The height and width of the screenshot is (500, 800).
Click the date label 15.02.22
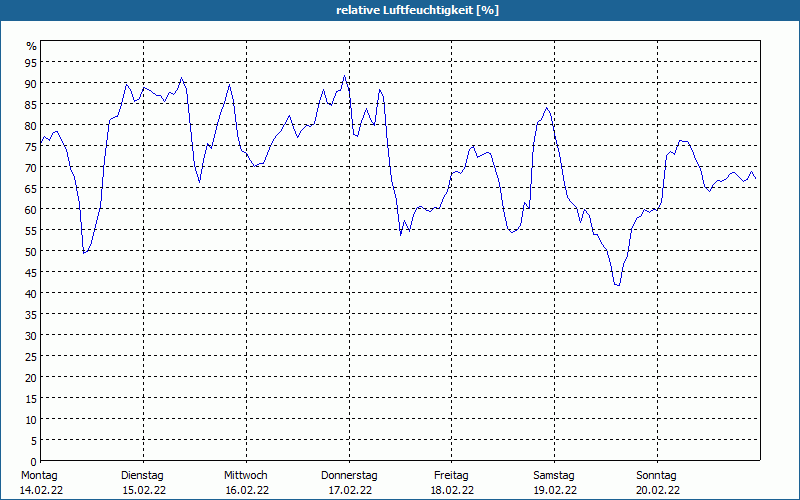click(144, 491)
